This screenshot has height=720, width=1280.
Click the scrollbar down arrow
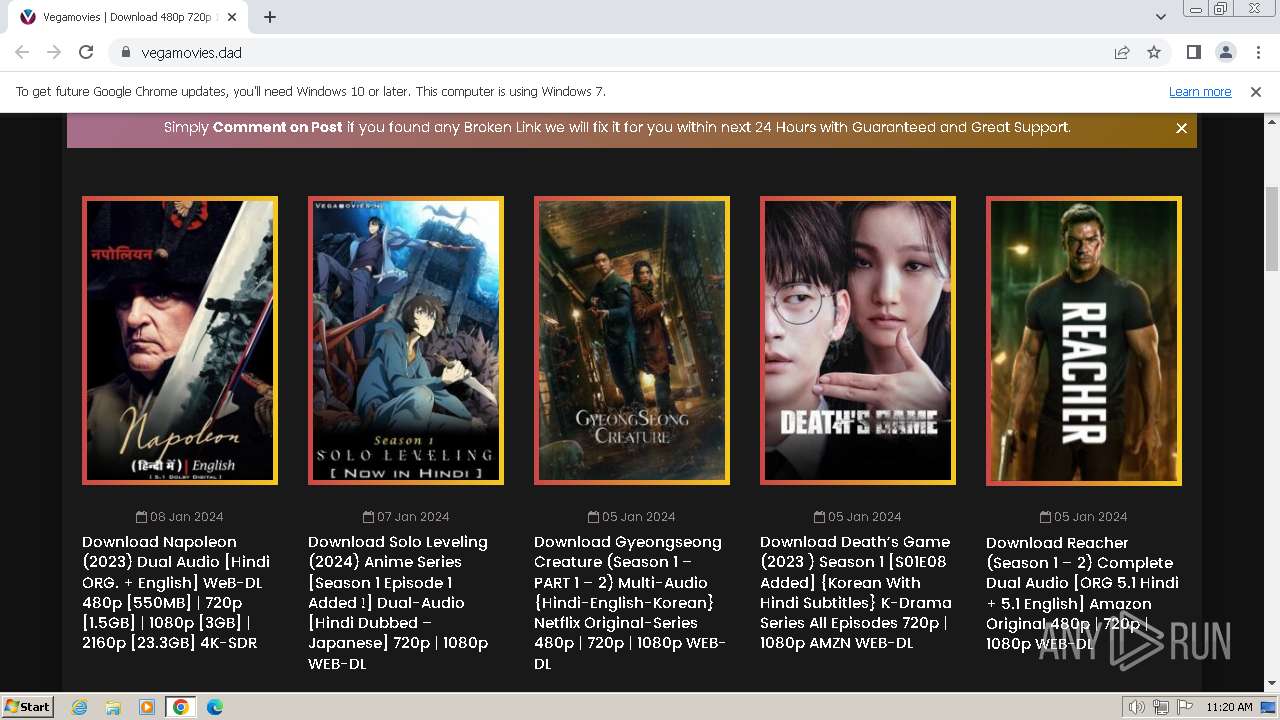coord(1272,684)
